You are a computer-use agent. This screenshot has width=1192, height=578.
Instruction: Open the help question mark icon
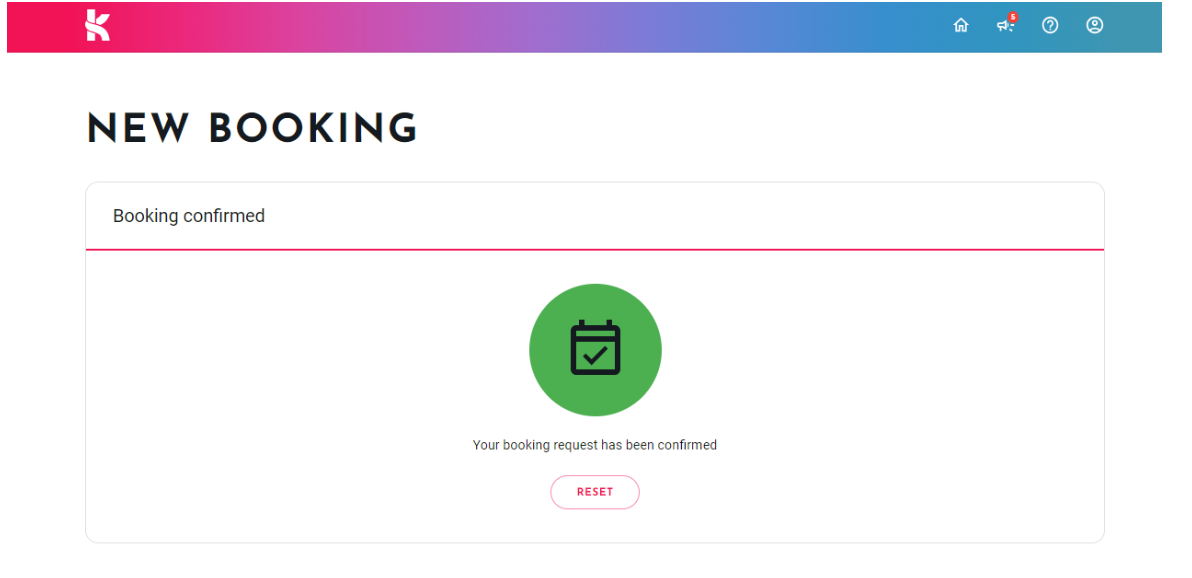(x=1050, y=26)
